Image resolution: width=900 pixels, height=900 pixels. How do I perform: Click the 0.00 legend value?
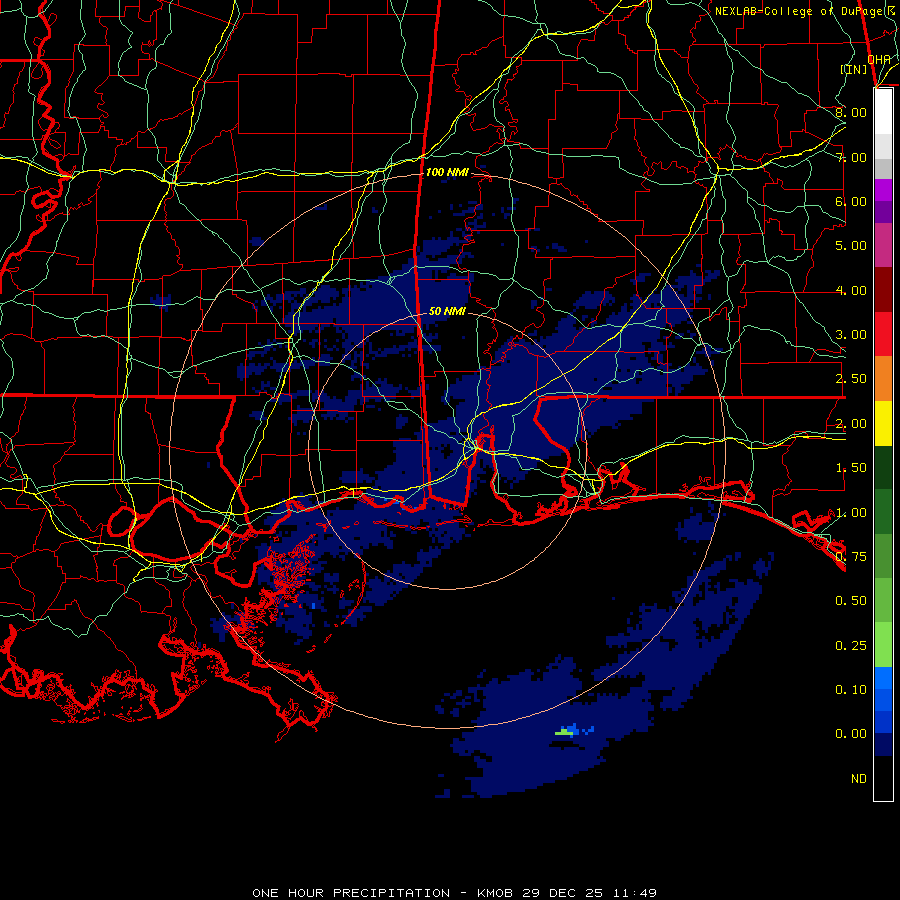851,734
